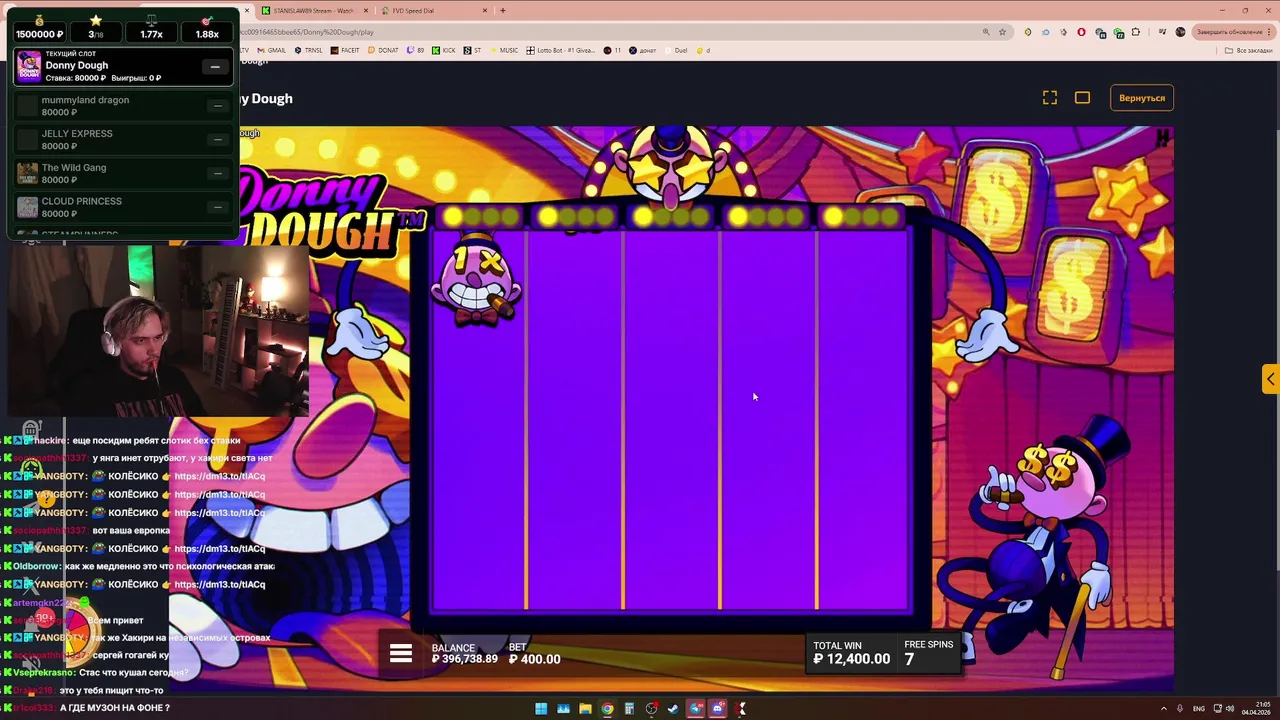Collapse The Wild Gang row with minus button
Image resolution: width=1280 pixels, height=720 pixels.
point(217,173)
